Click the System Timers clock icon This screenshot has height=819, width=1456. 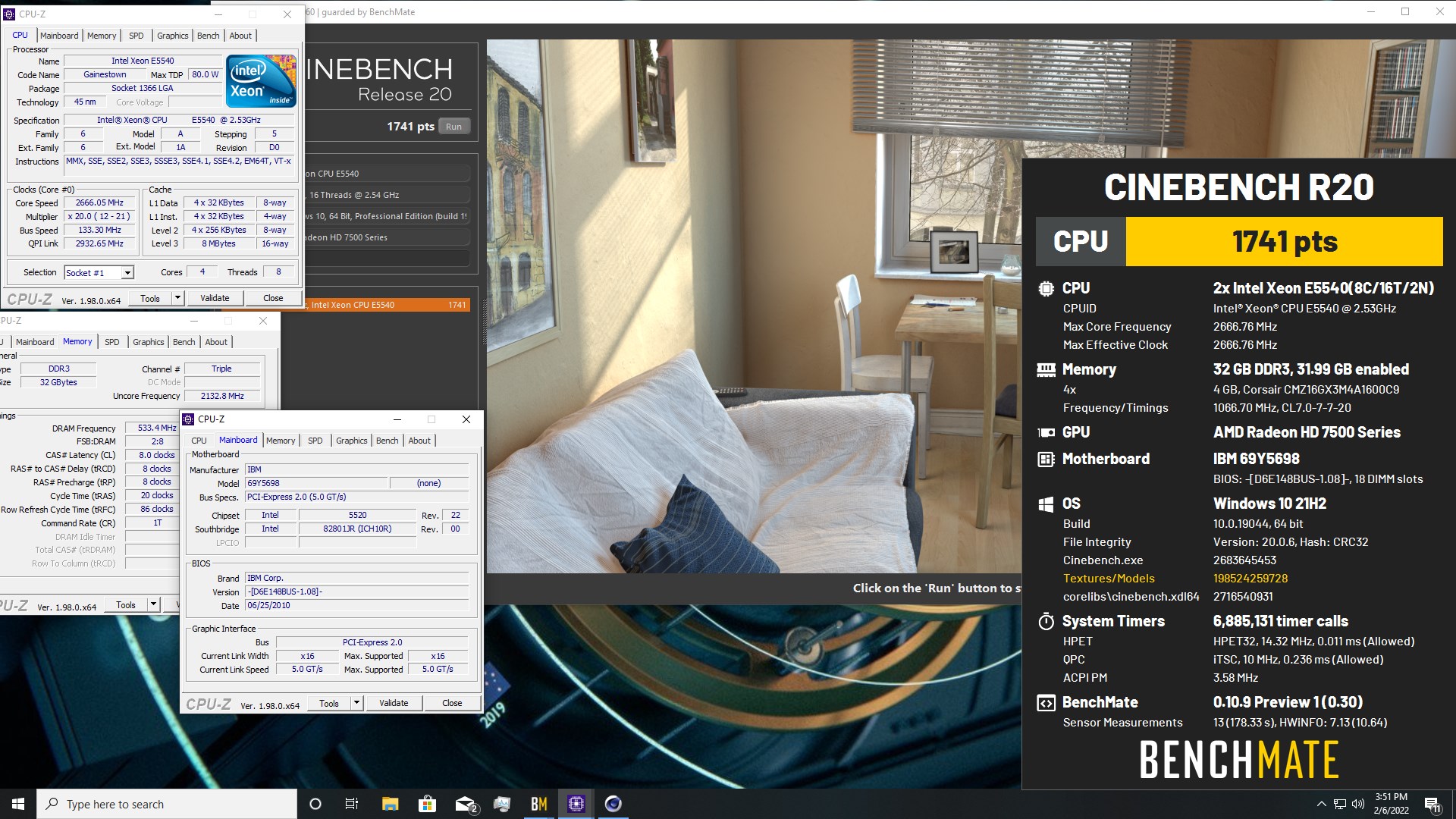coord(1046,621)
